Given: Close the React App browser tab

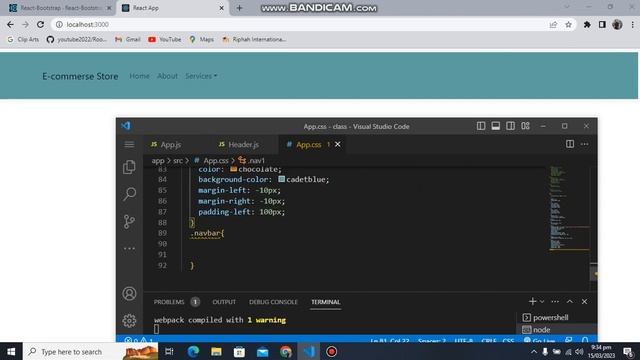Looking at the screenshot, I should [222, 8].
